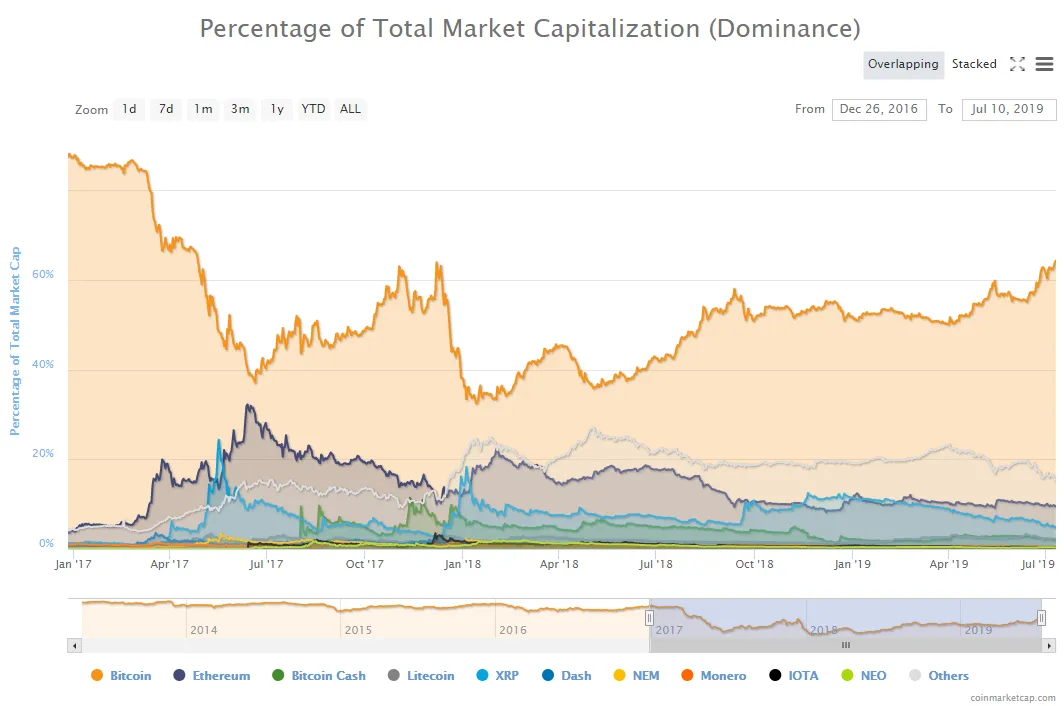The width and height of the screenshot is (1064, 706).
Task: Set zoom to 3m
Action: click(x=240, y=109)
